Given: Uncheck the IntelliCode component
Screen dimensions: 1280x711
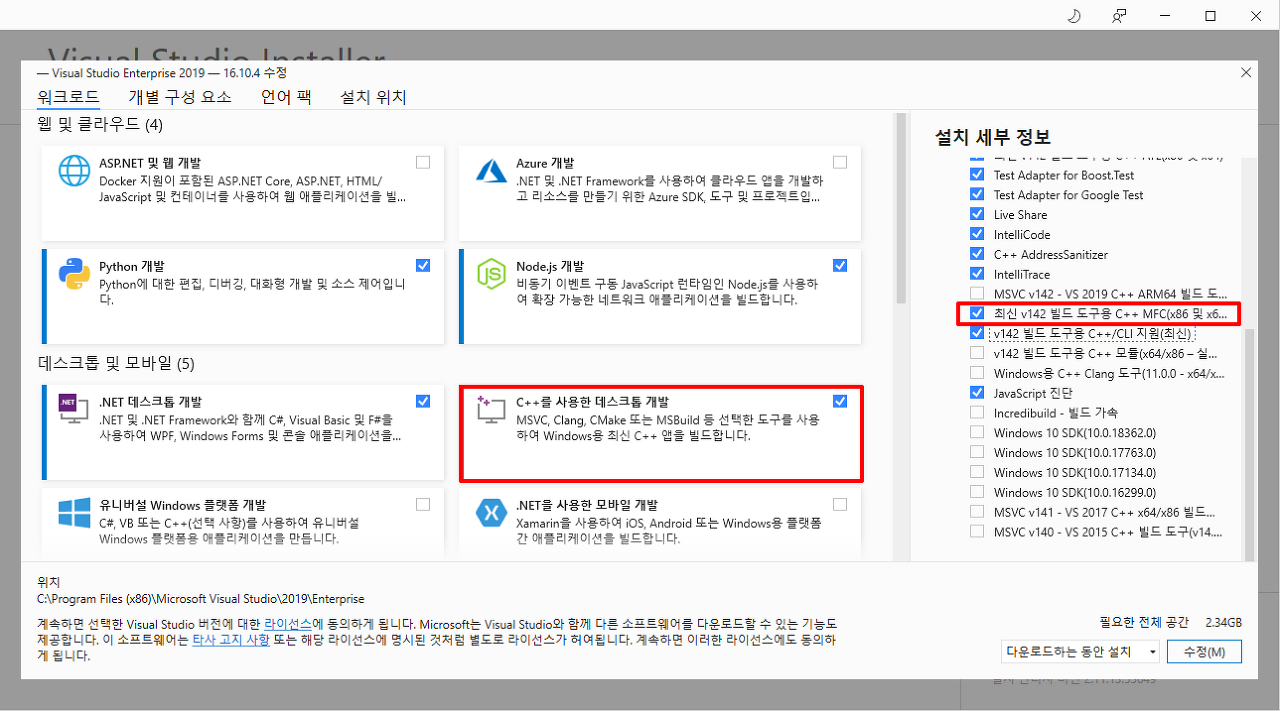Looking at the screenshot, I should click(977, 234).
